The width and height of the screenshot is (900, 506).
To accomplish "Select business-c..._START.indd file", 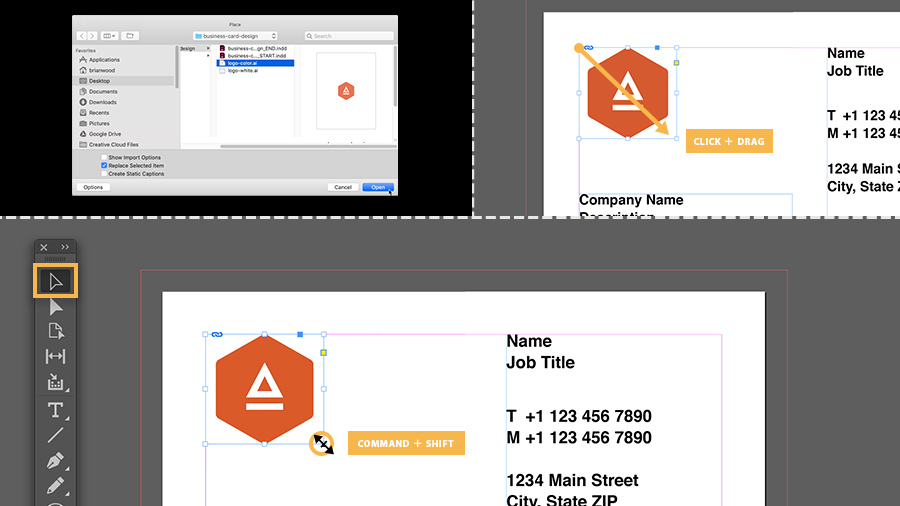I will 255,56.
